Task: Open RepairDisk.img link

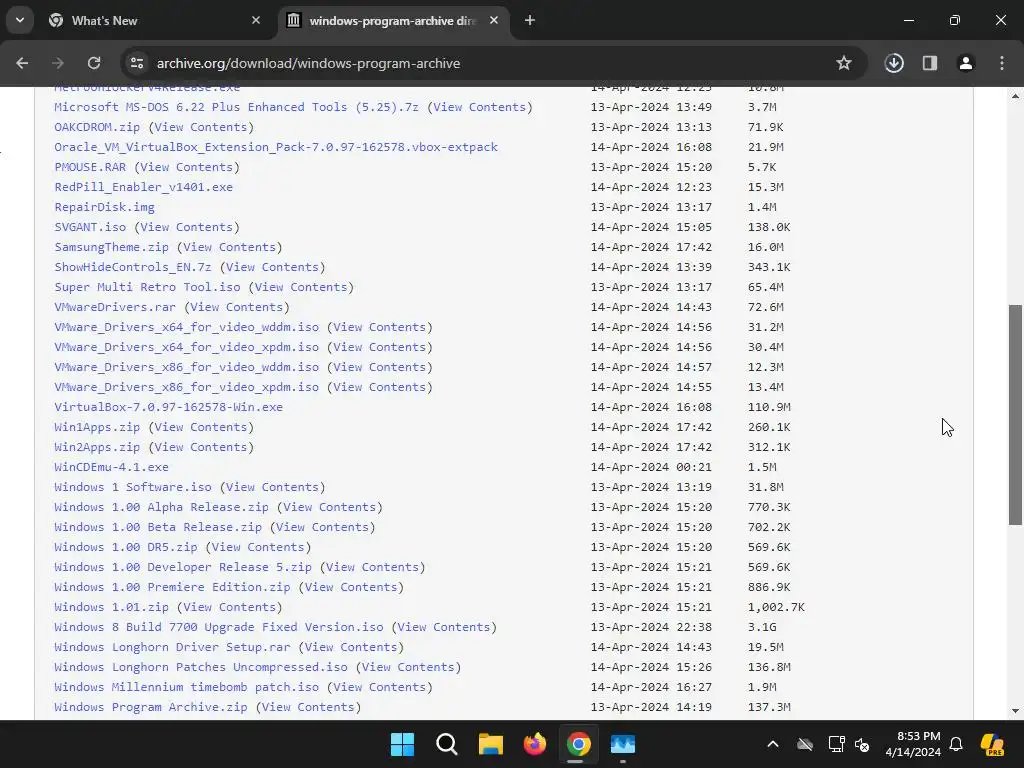Action: [104, 207]
